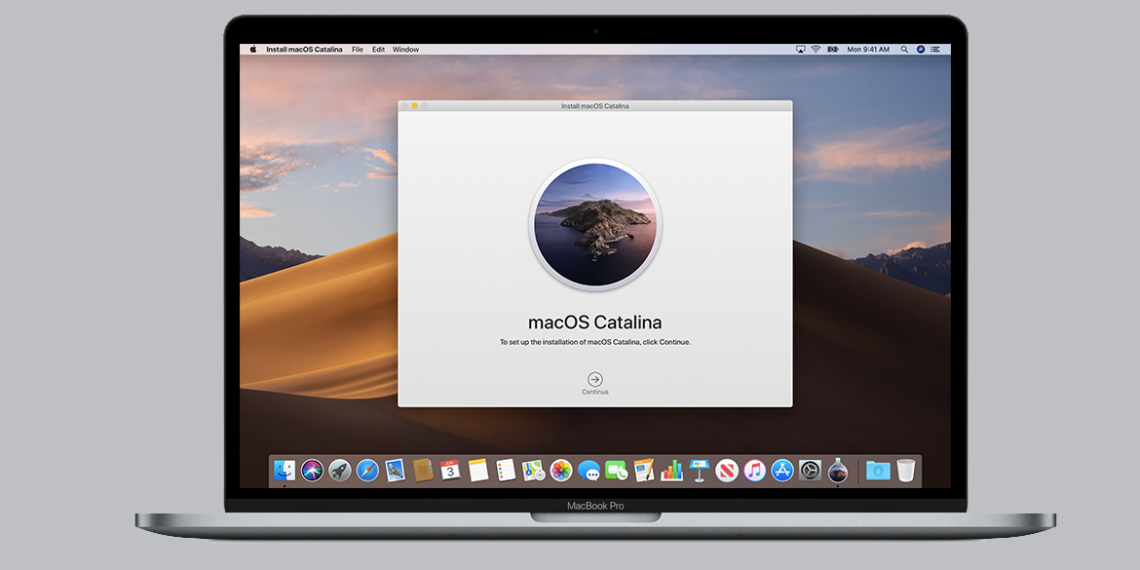Open System Preferences from the Dock
The image size is (1140, 570).
810,470
